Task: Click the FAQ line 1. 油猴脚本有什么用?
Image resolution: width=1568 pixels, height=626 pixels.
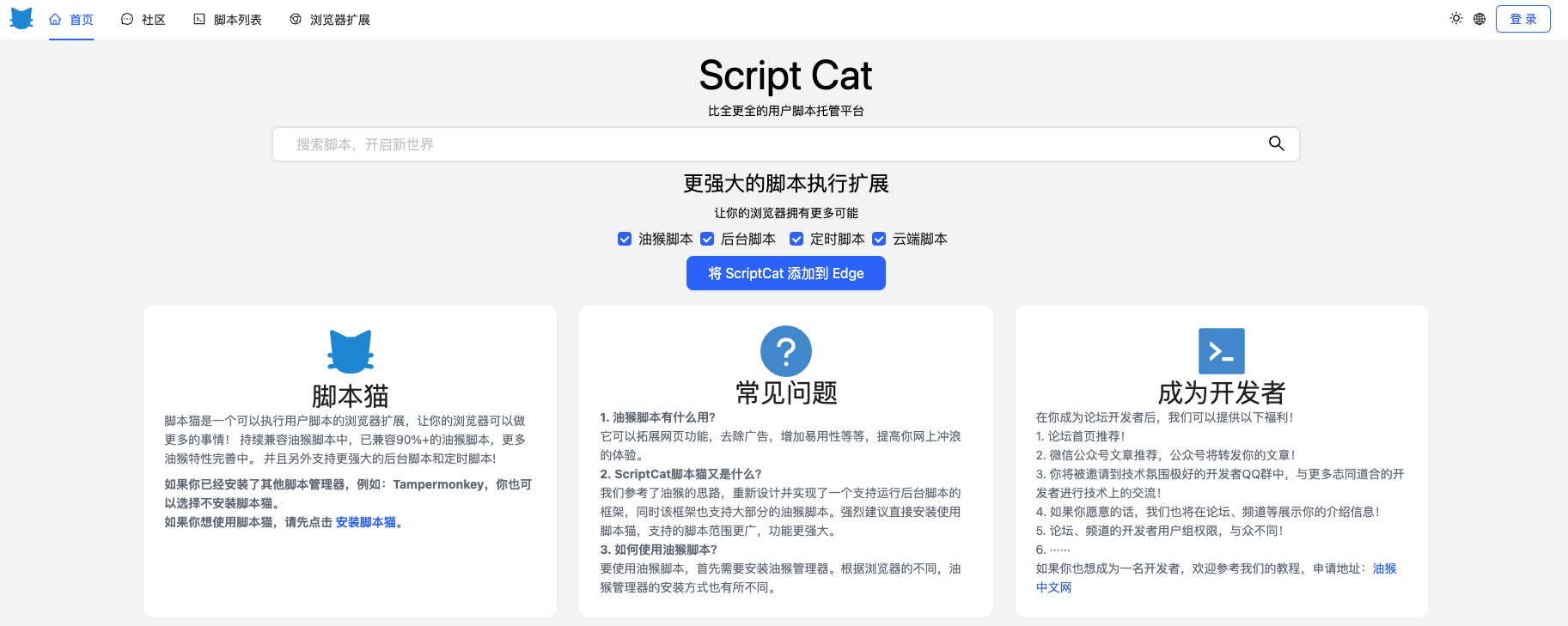Action: click(x=658, y=417)
